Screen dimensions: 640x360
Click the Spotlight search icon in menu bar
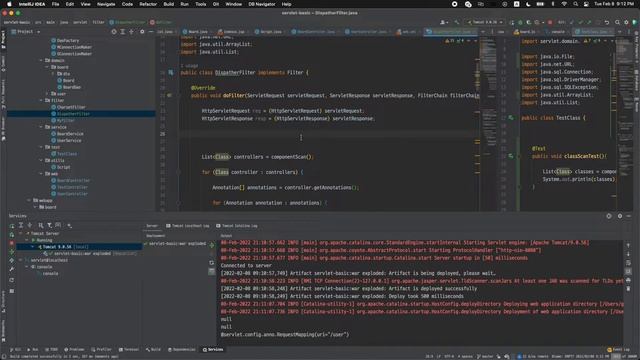click(575, 4)
